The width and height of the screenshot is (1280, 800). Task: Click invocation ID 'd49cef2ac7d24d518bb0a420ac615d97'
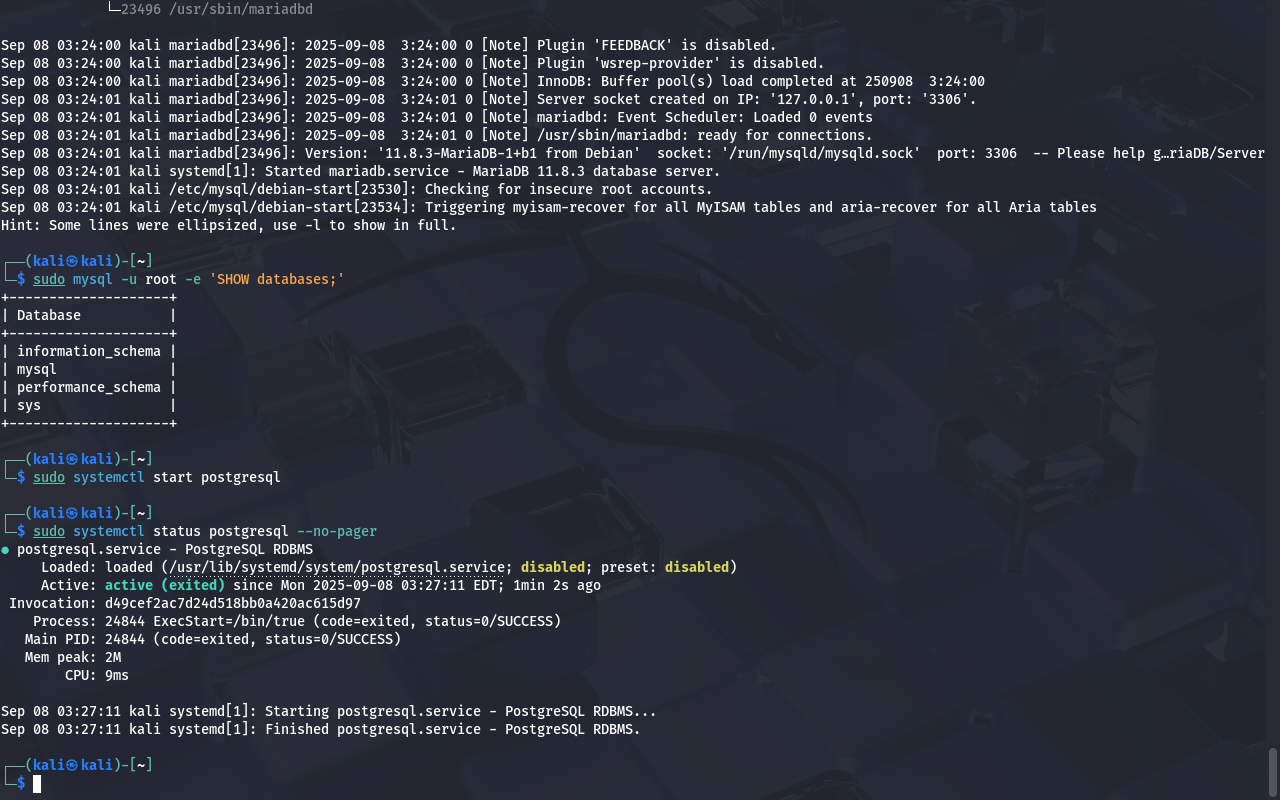coord(233,603)
